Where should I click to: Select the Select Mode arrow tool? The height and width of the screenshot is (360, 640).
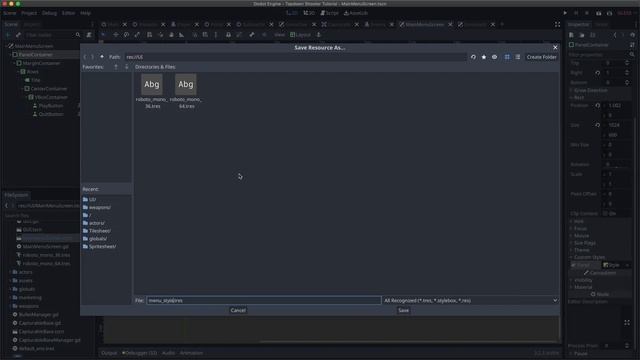pyautogui.click(x=103, y=35)
